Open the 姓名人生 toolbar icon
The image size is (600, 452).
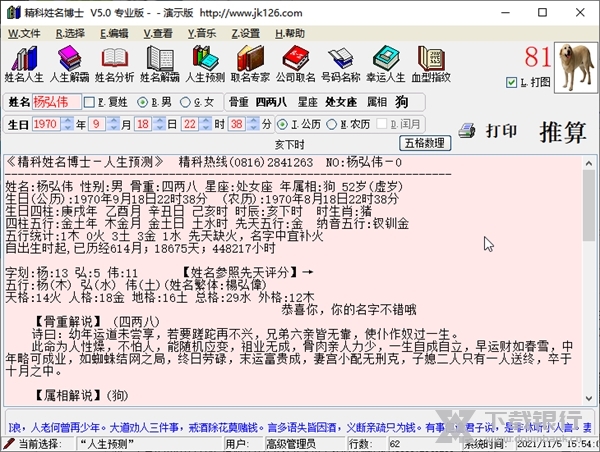coord(24,64)
